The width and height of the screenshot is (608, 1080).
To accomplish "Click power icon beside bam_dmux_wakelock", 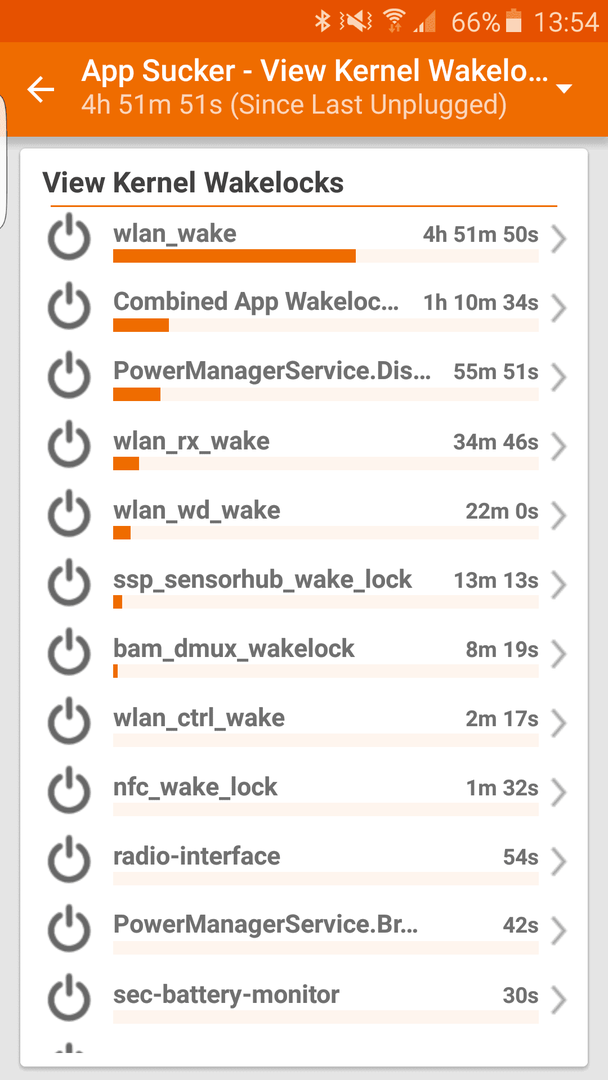I will 69,653.
